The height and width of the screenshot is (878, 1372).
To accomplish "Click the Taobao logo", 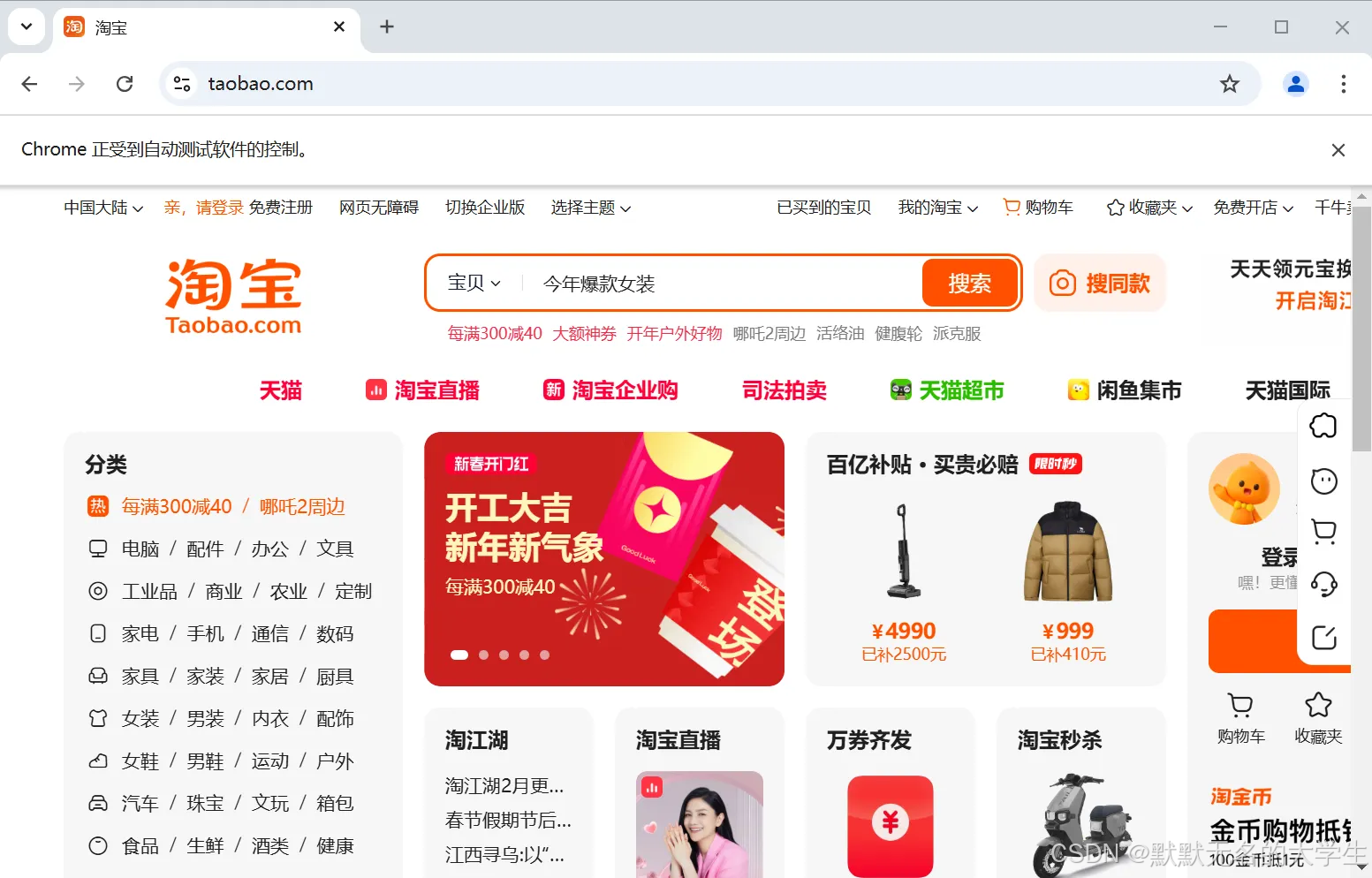I will pos(233,296).
